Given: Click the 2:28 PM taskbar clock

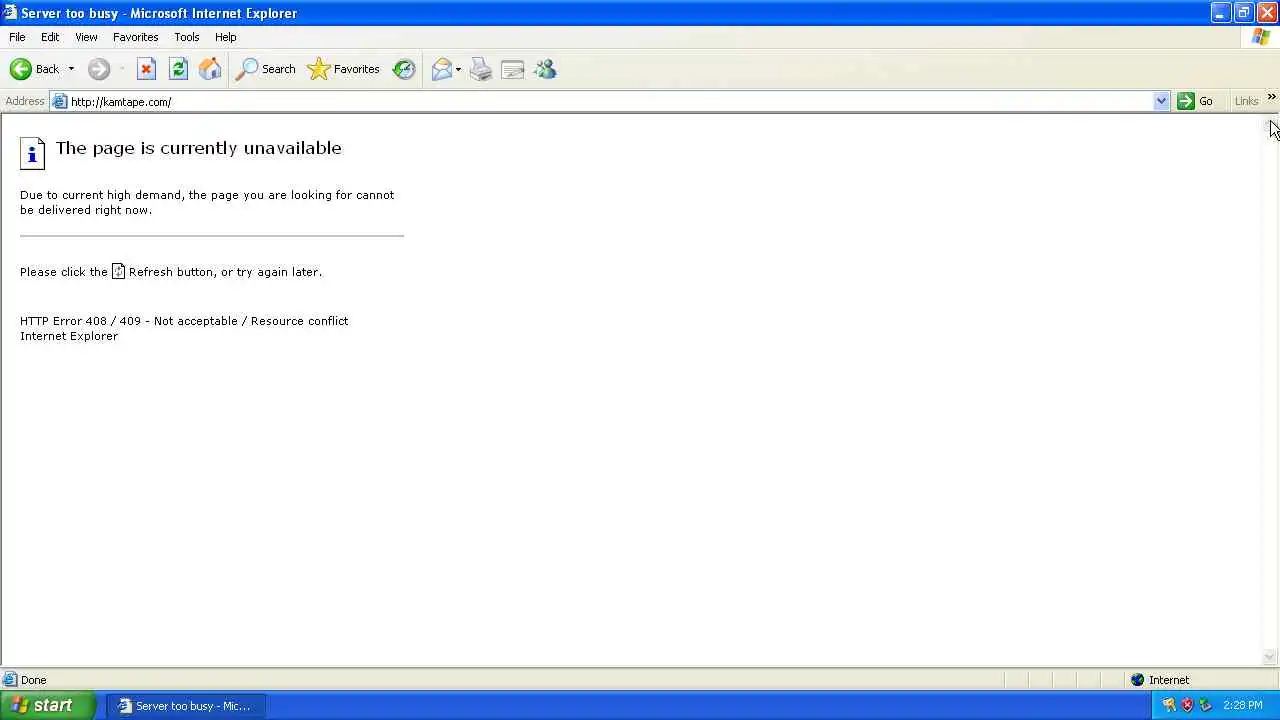Looking at the screenshot, I should pyautogui.click(x=1243, y=705).
